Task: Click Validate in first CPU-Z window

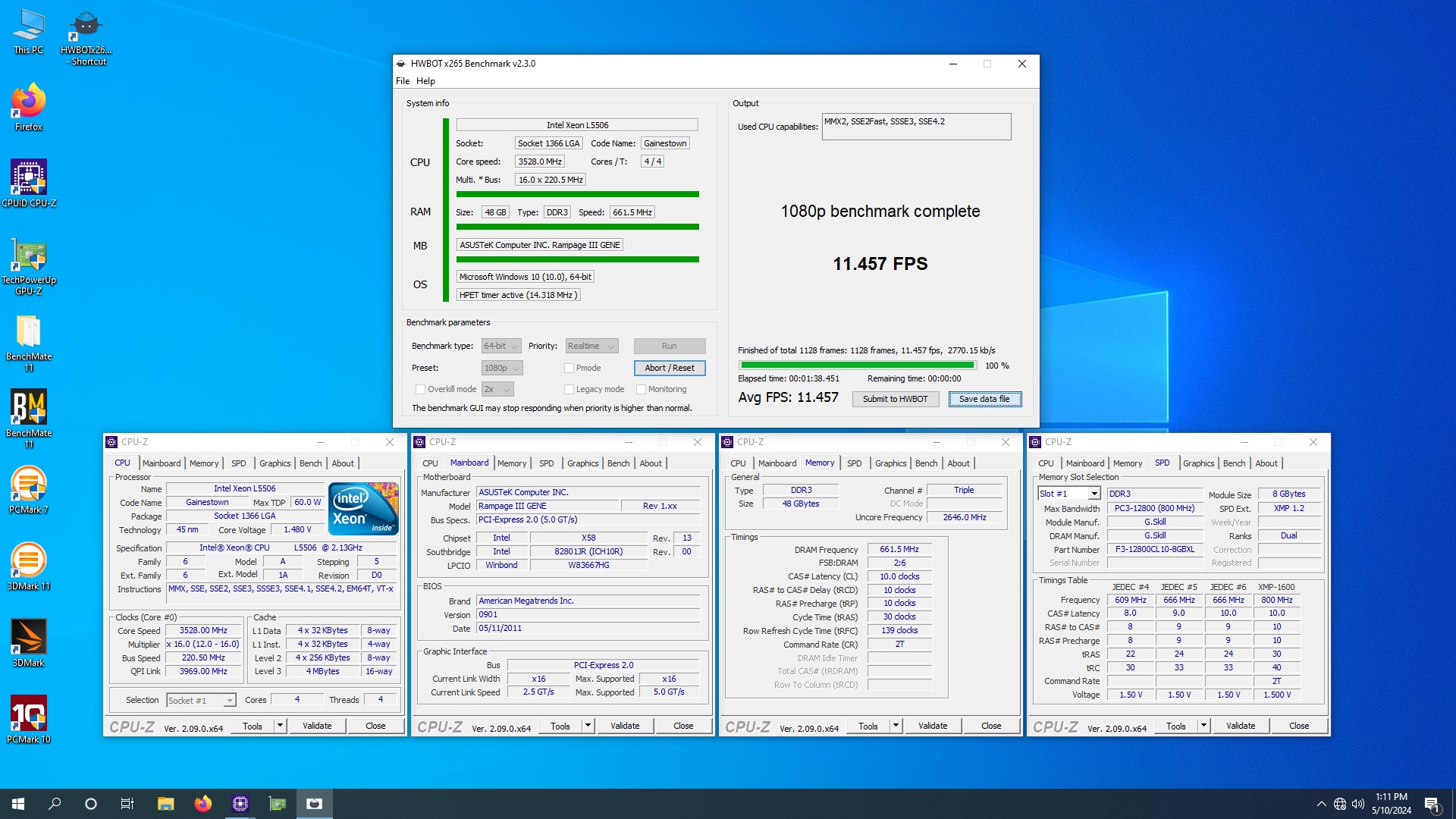Action: click(317, 726)
